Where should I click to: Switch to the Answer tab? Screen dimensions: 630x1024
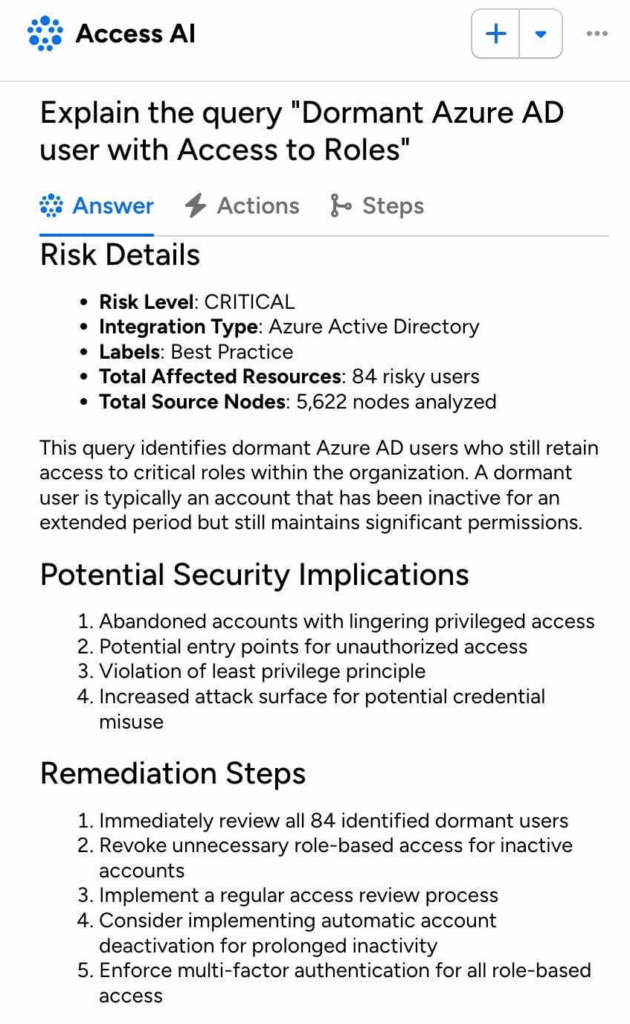coord(112,206)
